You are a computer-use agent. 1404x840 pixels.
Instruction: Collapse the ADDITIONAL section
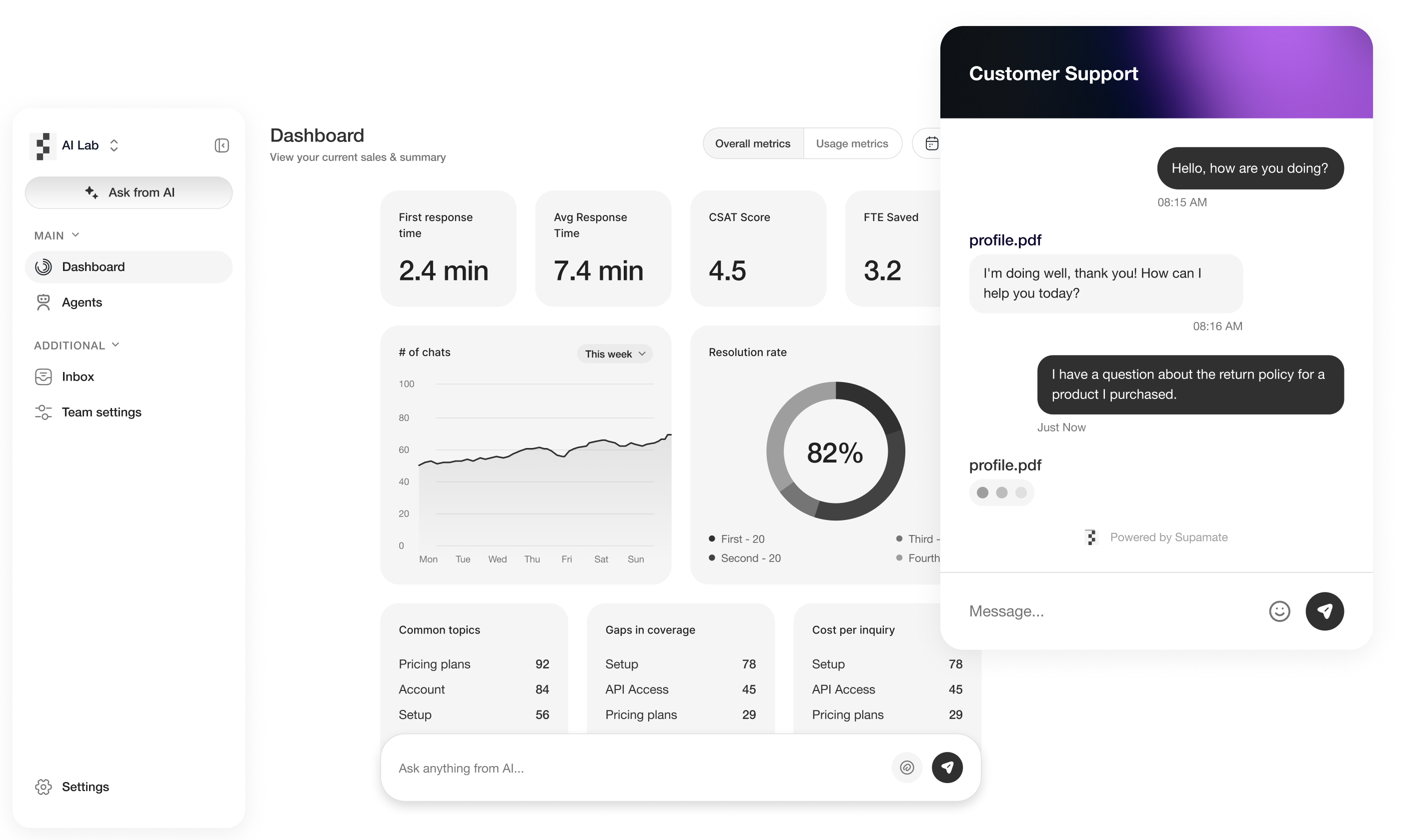coord(116,344)
